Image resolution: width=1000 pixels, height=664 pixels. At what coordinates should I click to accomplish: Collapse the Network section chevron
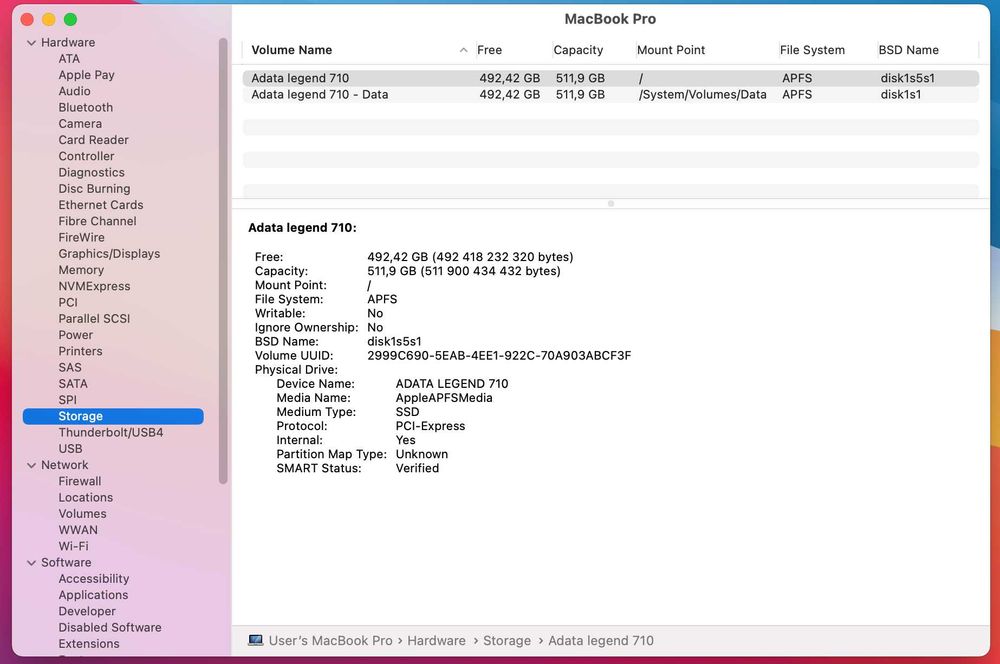point(31,466)
